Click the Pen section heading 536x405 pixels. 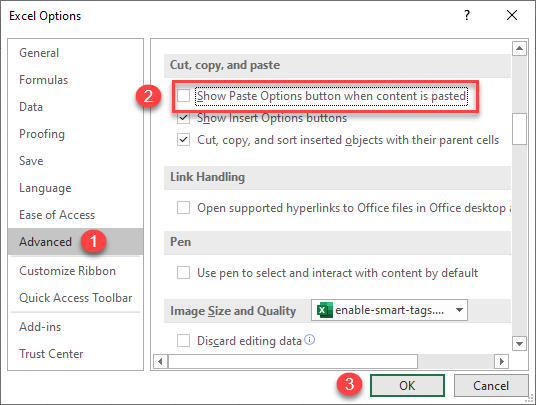(x=180, y=242)
